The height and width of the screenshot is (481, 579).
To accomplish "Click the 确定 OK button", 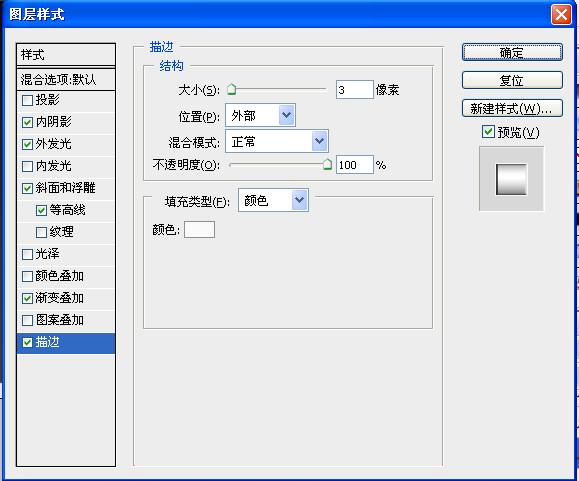I will click(512, 52).
